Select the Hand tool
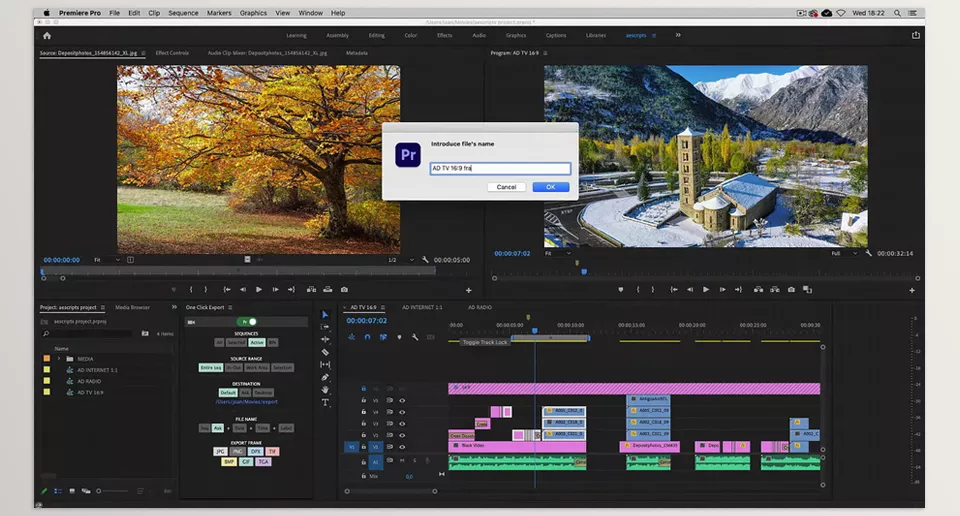The width and height of the screenshot is (960, 516). click(x=325, y=389)
